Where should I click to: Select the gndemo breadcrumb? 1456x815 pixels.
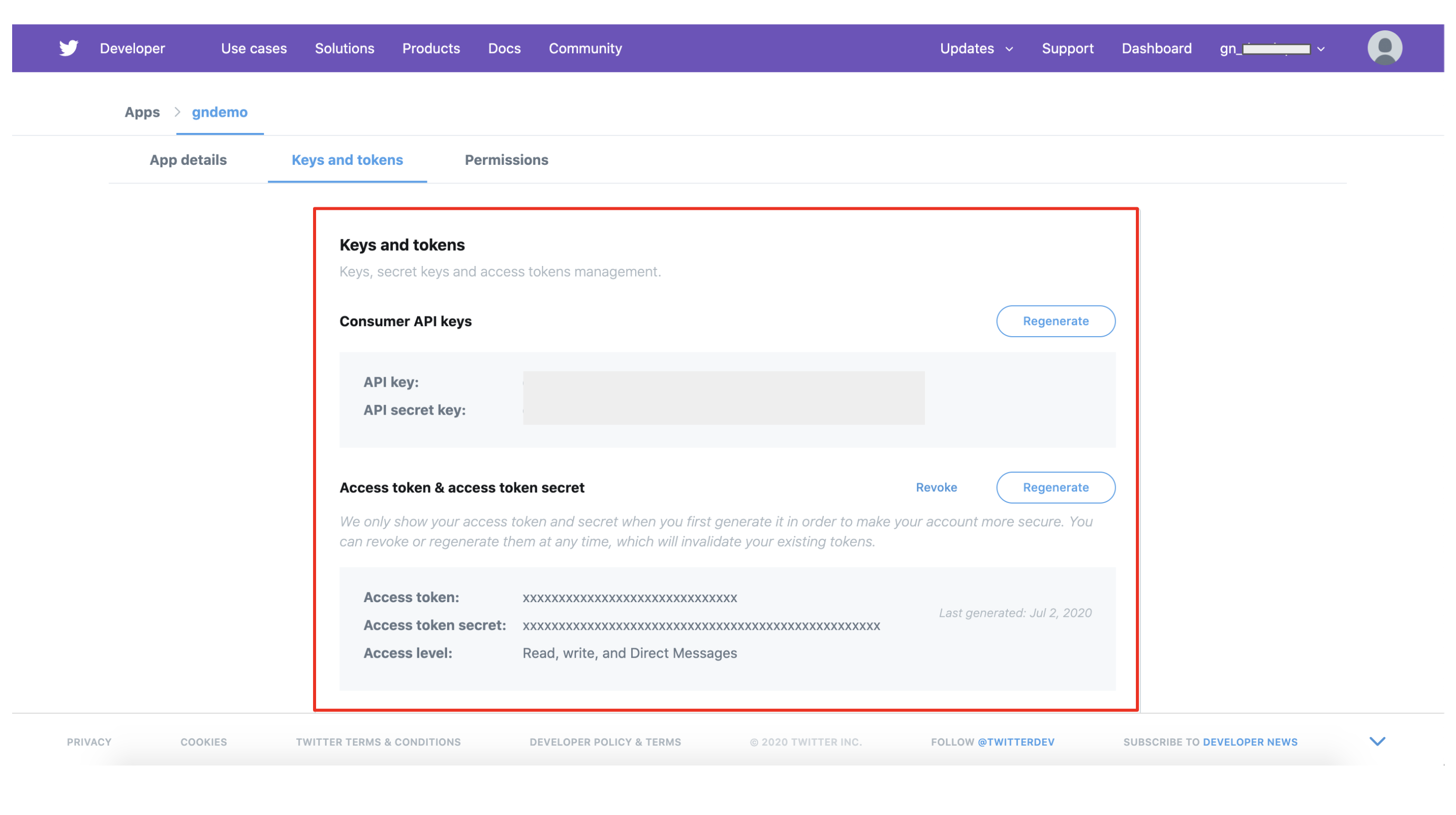219,112
